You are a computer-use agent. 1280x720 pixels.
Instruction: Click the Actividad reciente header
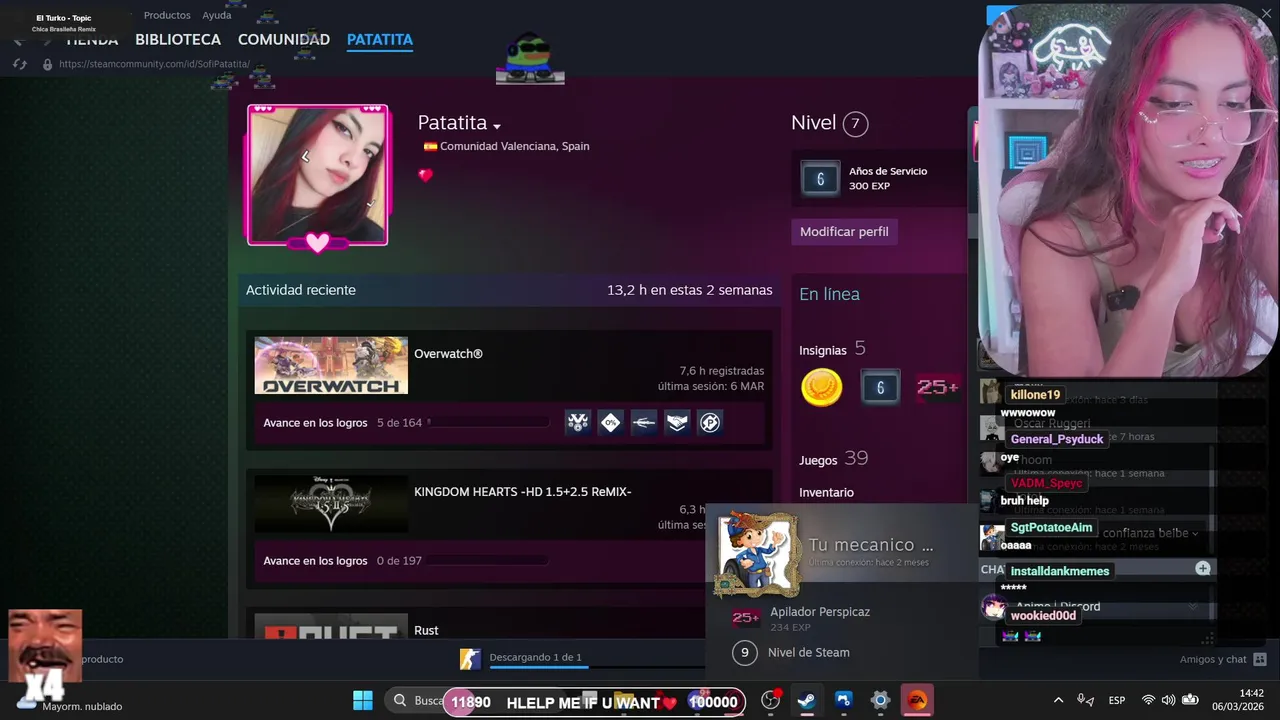(301, 290)
